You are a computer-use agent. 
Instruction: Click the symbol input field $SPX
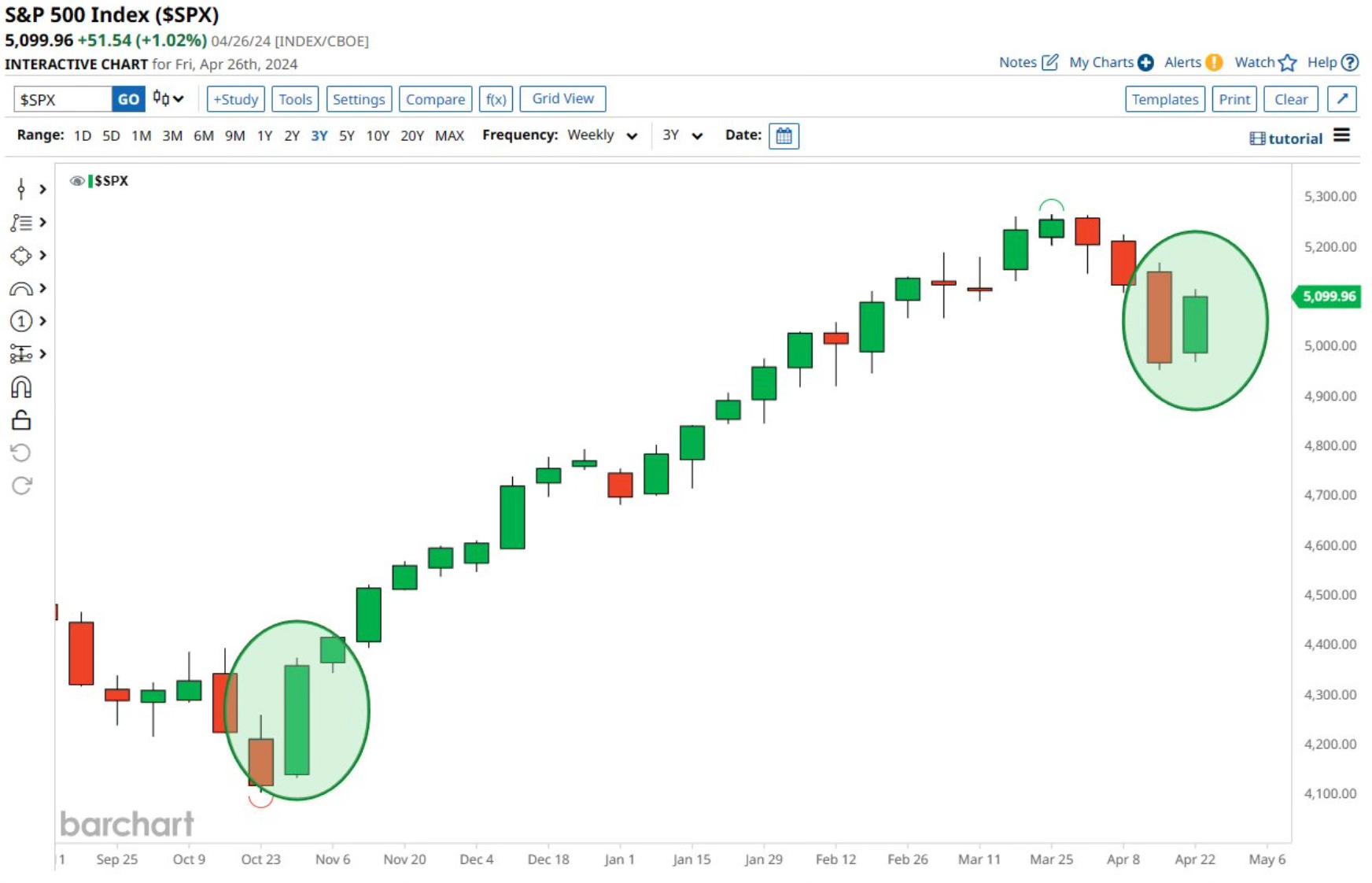point(63,99)
